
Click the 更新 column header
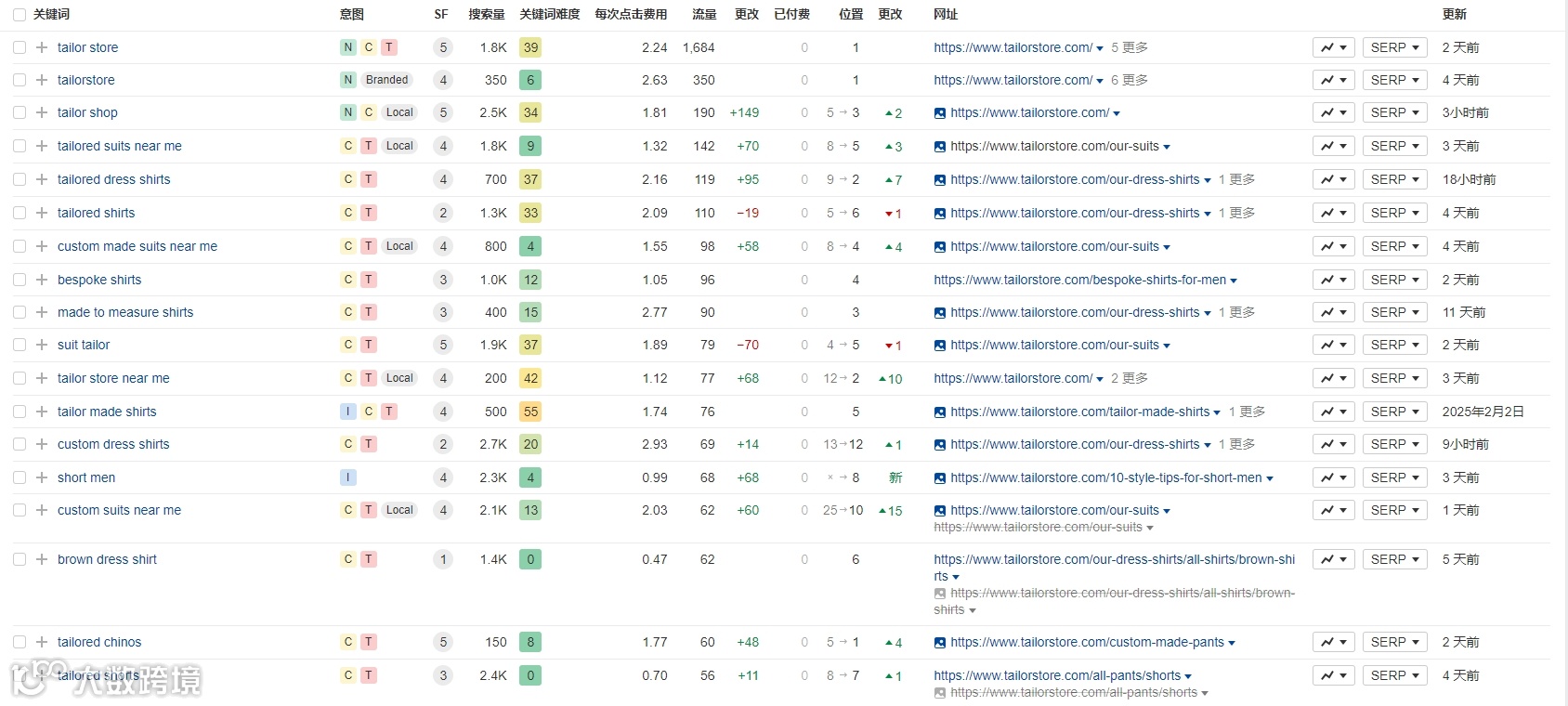click(x=1455, y=14)
